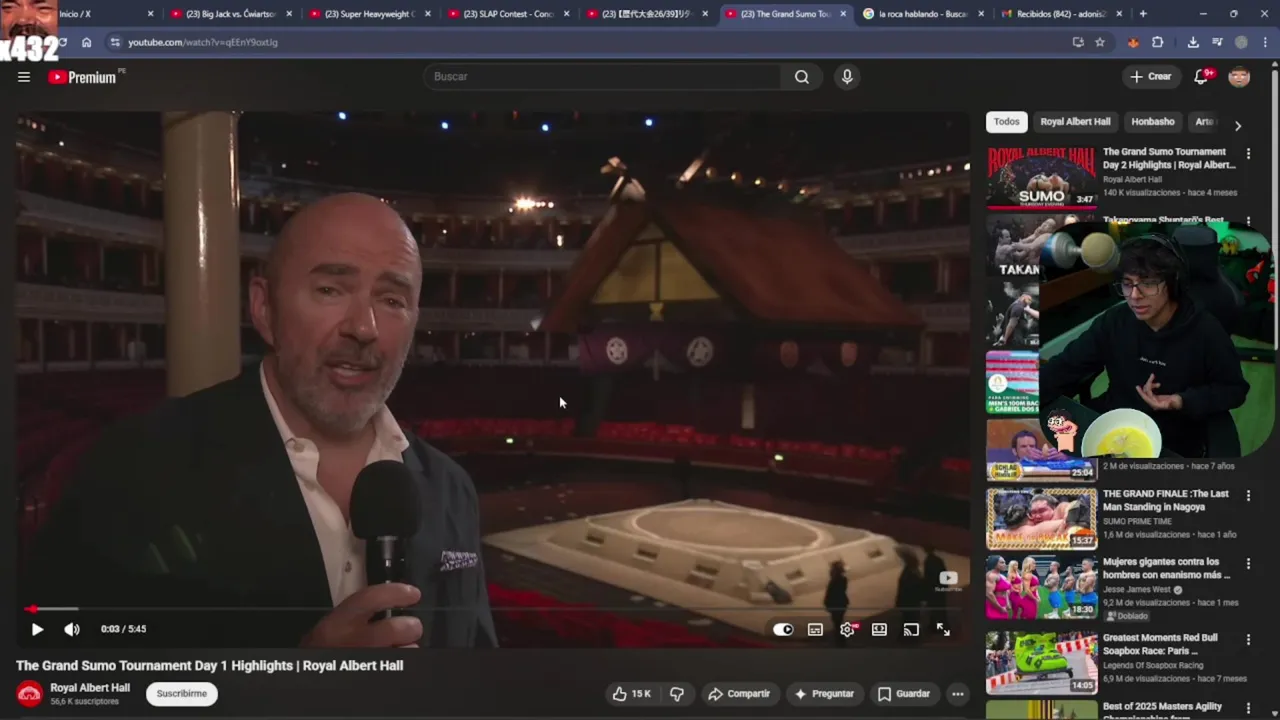Close the Grand Sumo Tournament tab
The height and width of the screenshot is (720, 1280).
point(843,14)
